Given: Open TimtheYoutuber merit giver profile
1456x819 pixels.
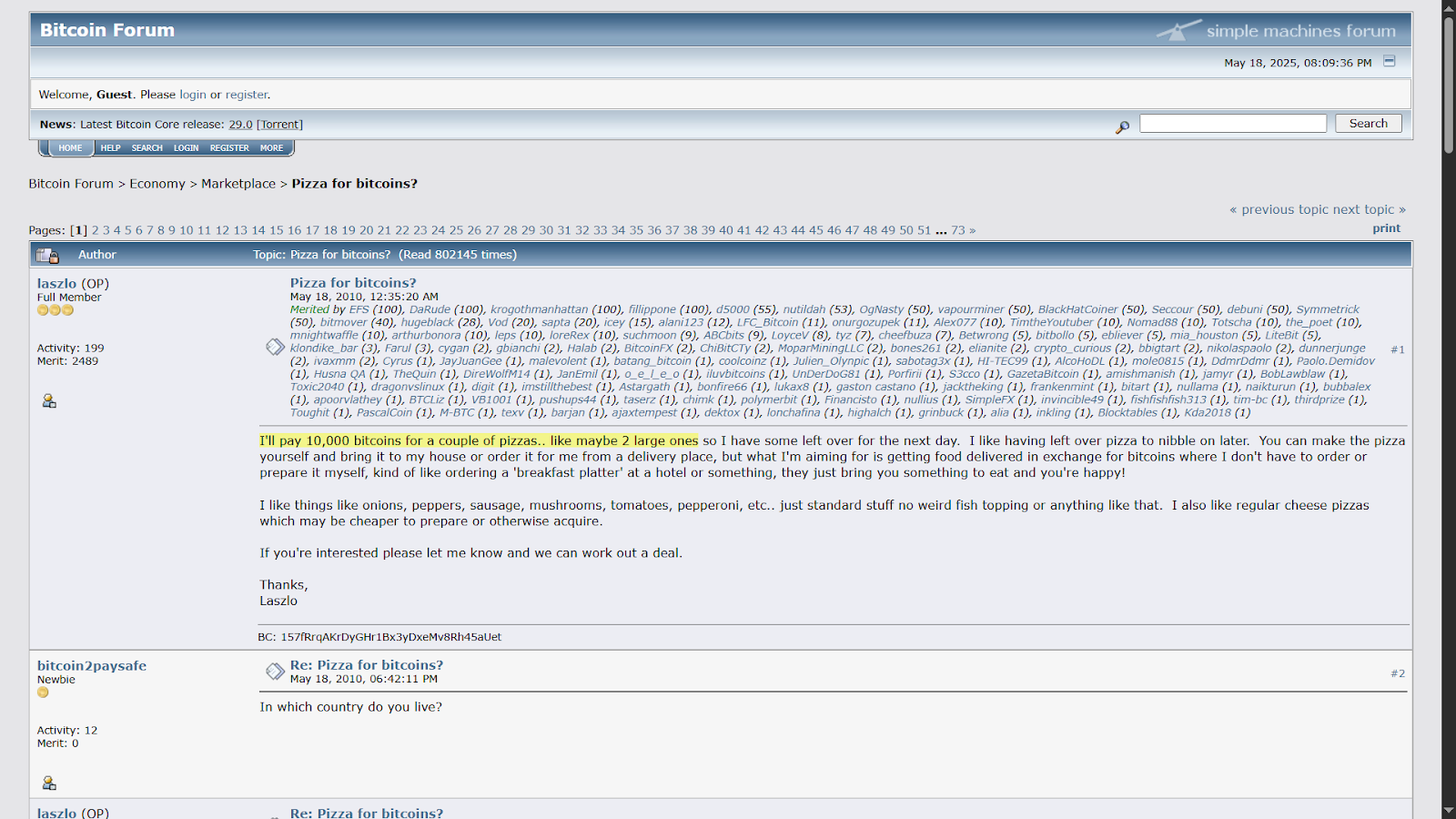Looking at the screenshot, I should (1051, 322).
